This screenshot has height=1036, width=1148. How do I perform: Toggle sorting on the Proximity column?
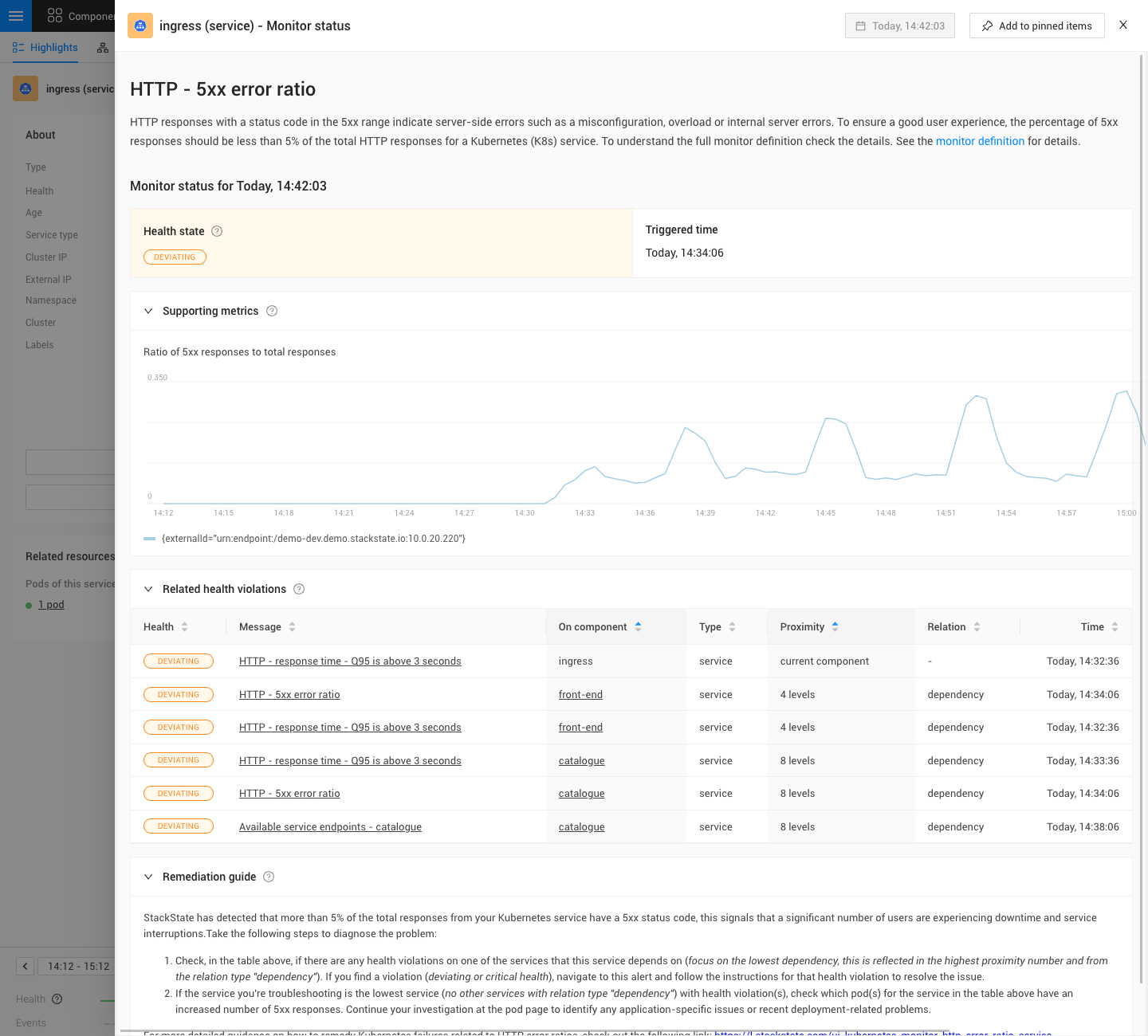point(835,626)
